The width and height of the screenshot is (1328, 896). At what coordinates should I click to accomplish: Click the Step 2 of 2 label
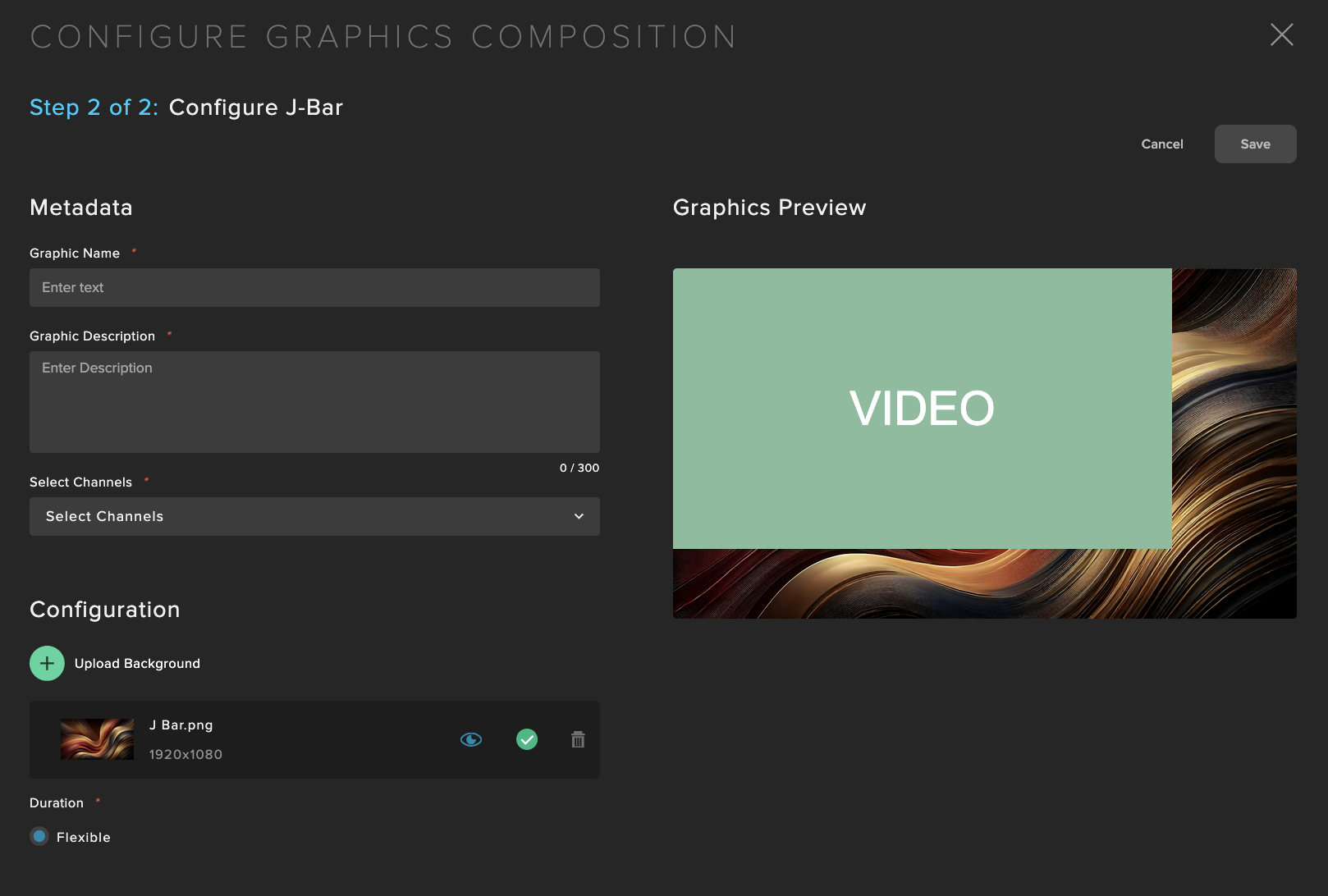pyautogui.click(x=94, y=107)
